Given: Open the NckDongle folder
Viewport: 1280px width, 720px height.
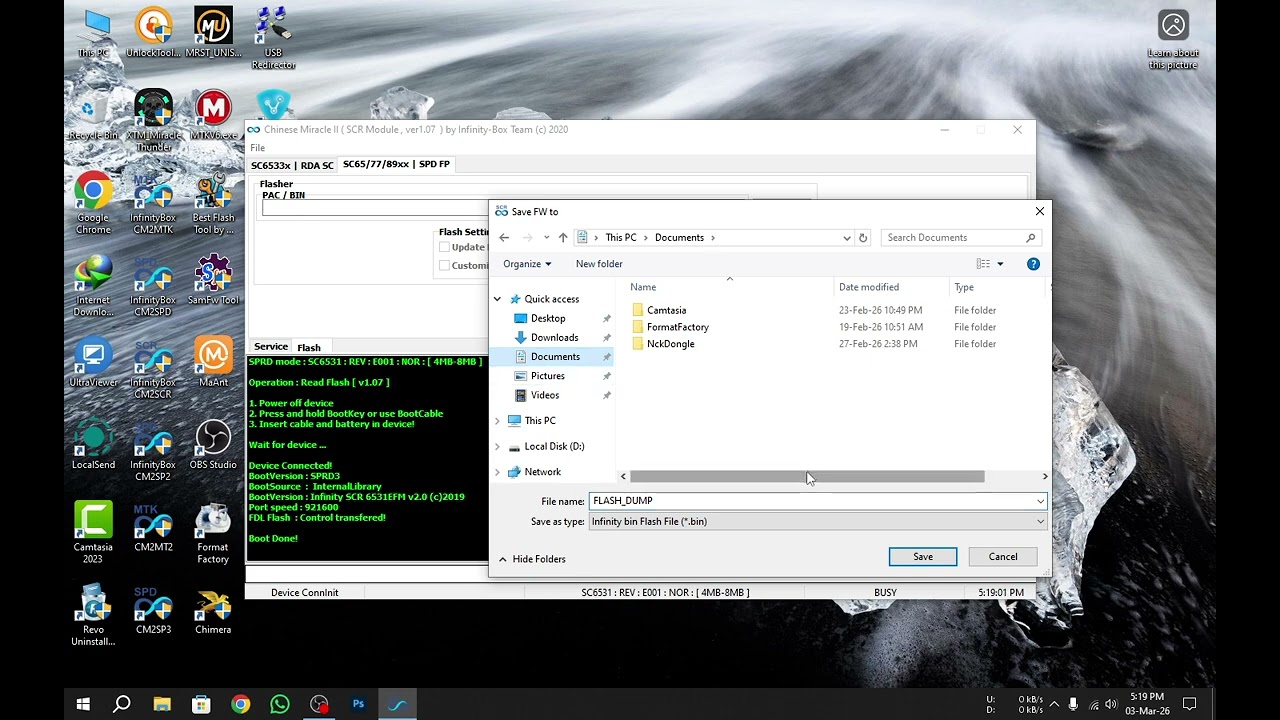Looking at the screenshot, I should coord(670,344).
